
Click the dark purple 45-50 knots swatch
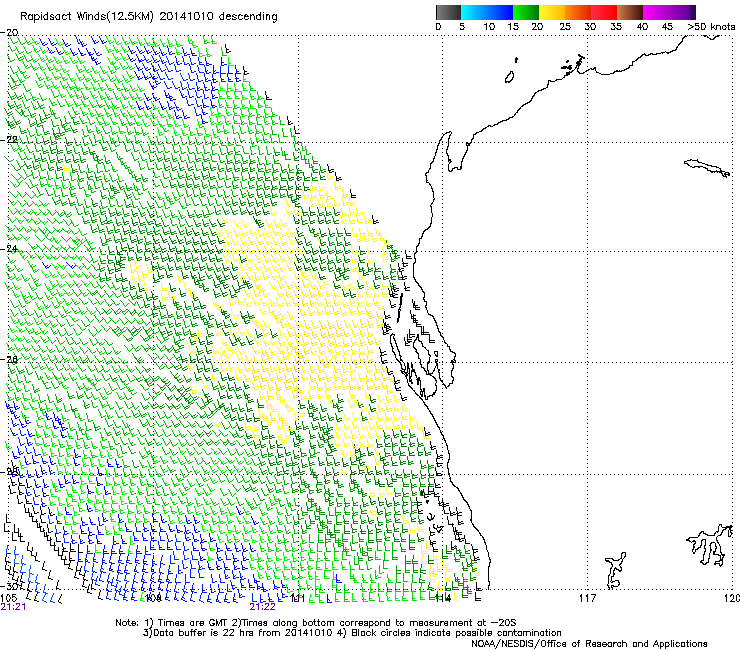point(682,12)
